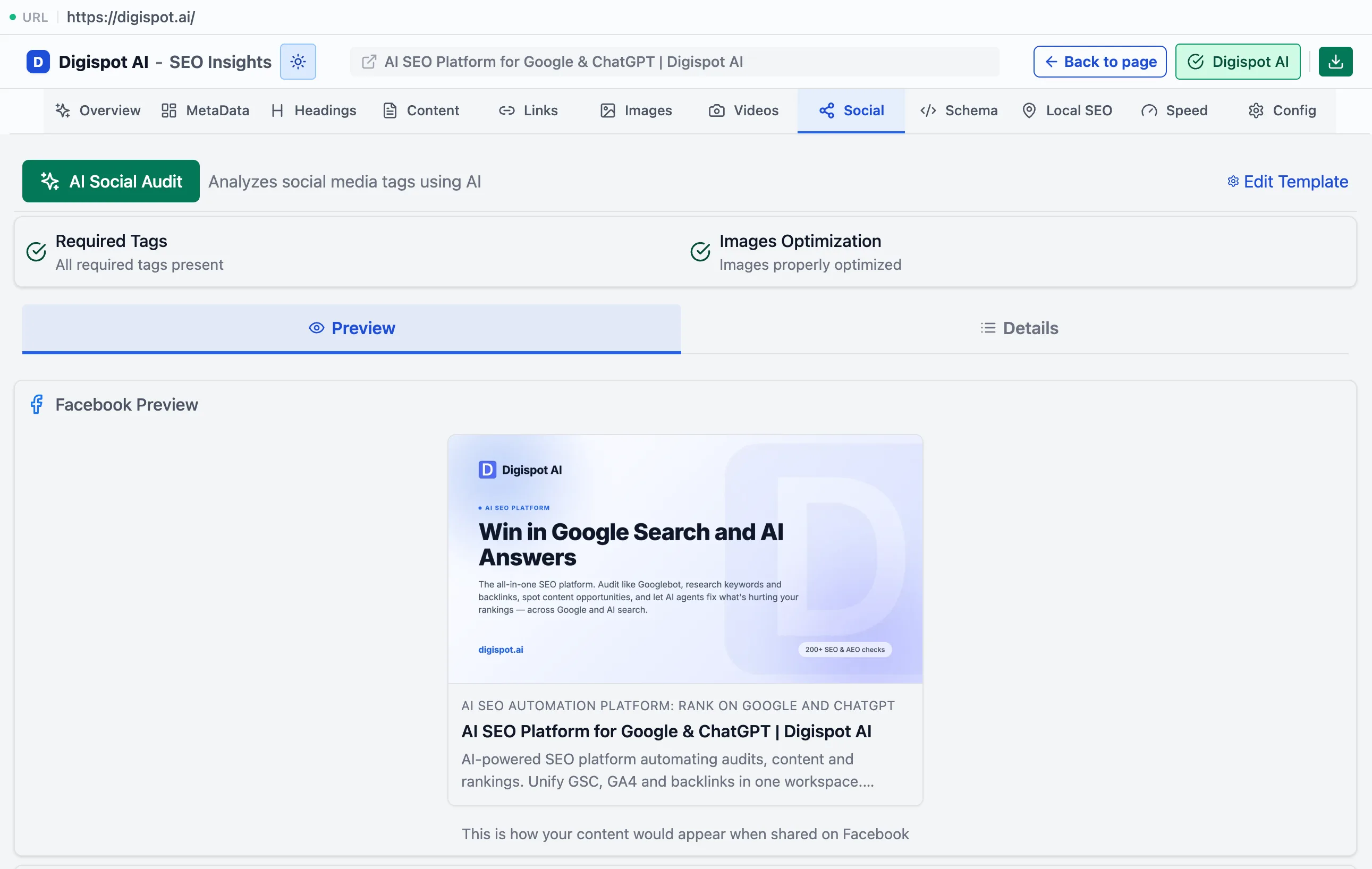Click the Images Optimization heading
Viewport: 1372px width, 869px height.
click(800, 241)
